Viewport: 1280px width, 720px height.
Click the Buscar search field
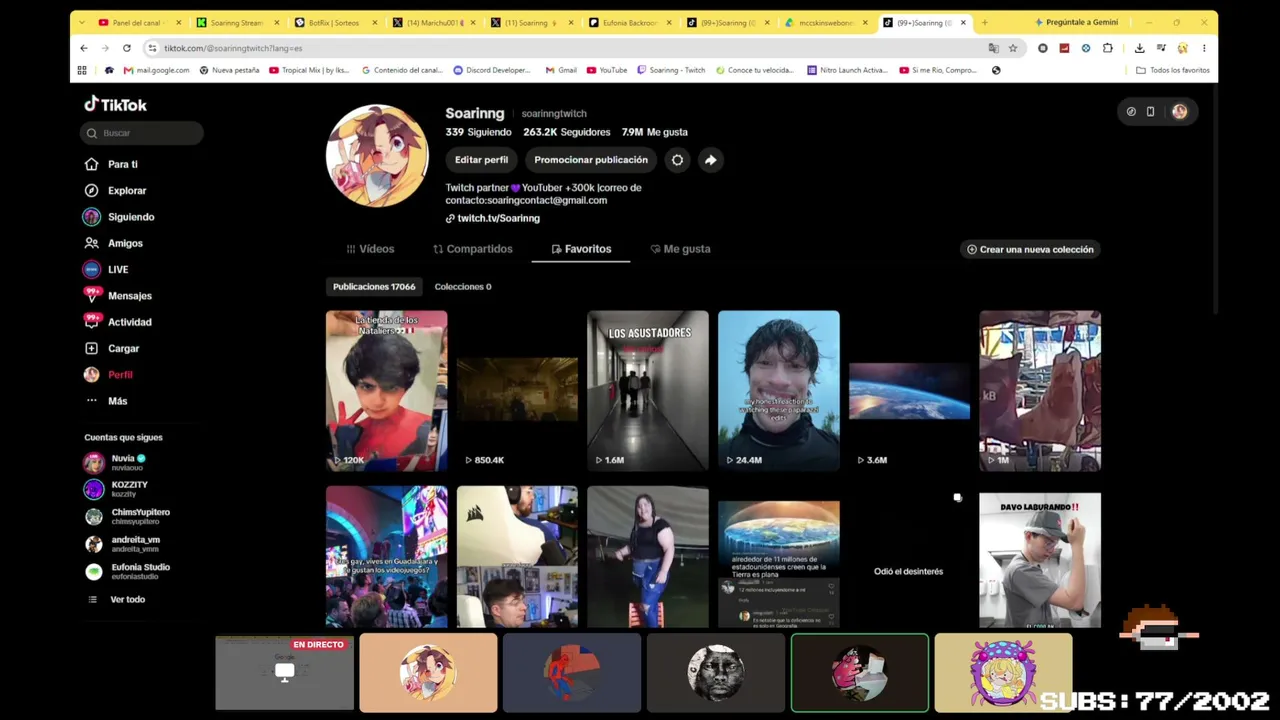point(142,133)
